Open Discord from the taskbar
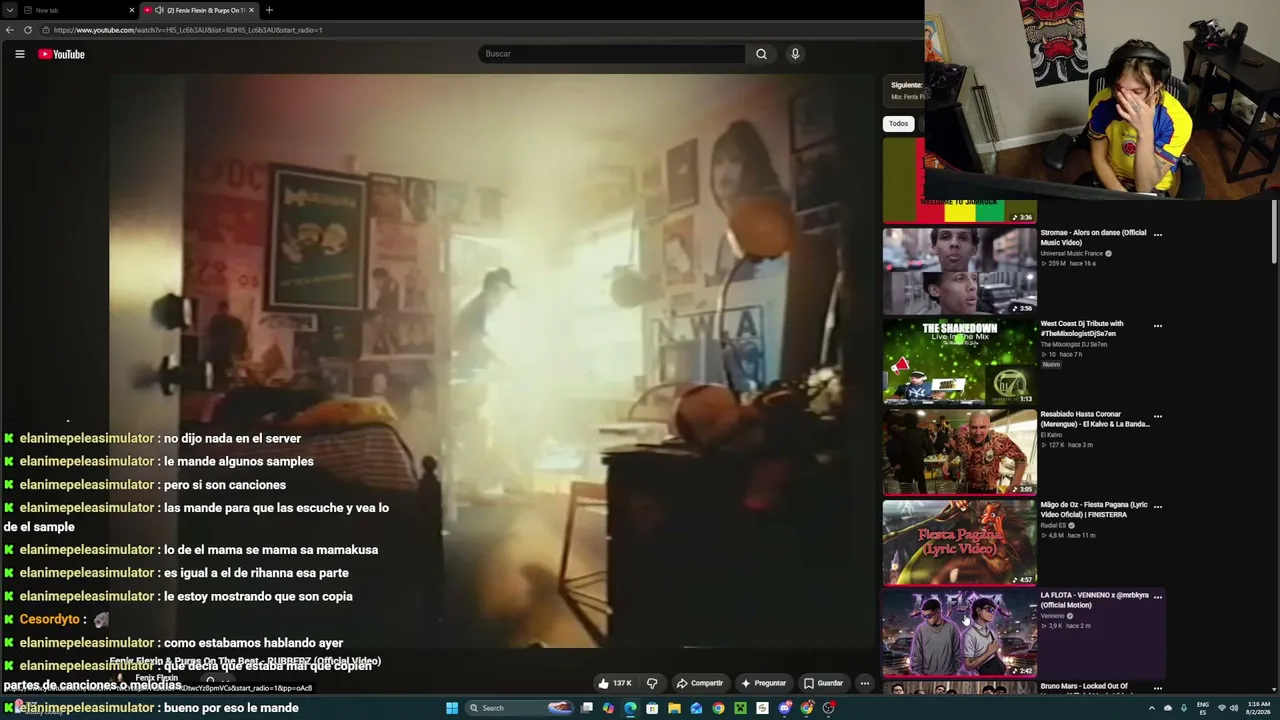 pos(784,708)
